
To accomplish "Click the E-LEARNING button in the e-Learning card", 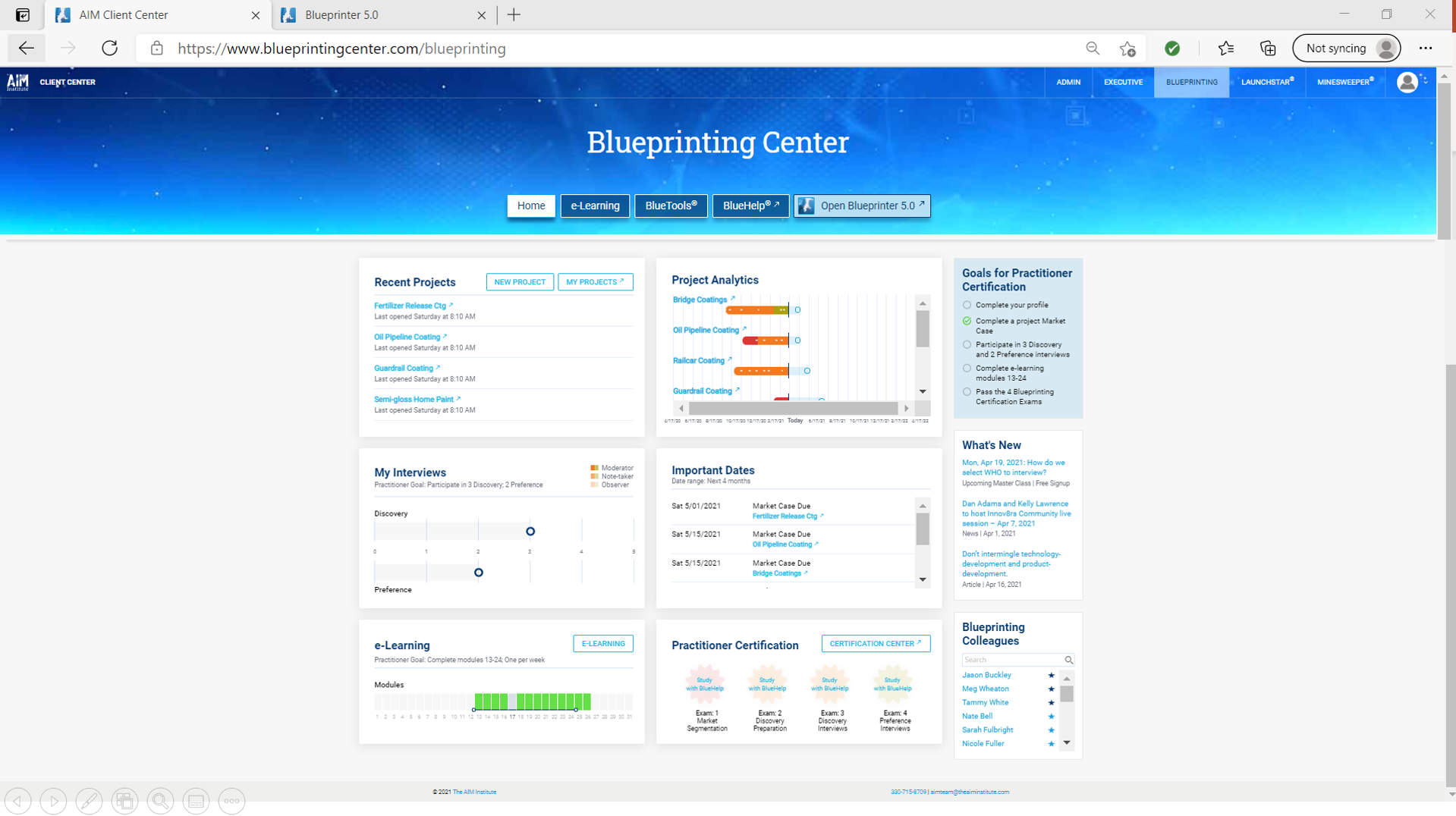I will click(603, 644).
